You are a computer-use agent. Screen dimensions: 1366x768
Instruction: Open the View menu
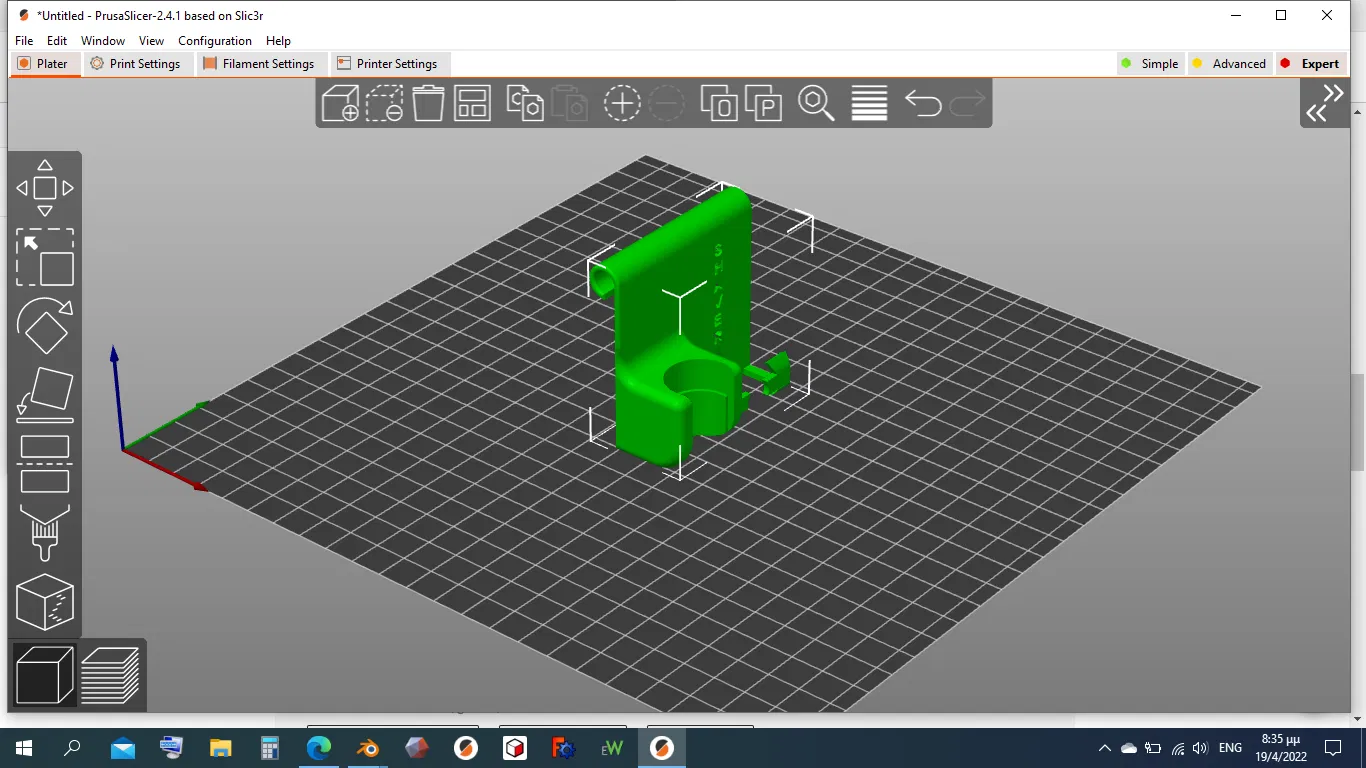pyautogui.click(x=151, y=41)
